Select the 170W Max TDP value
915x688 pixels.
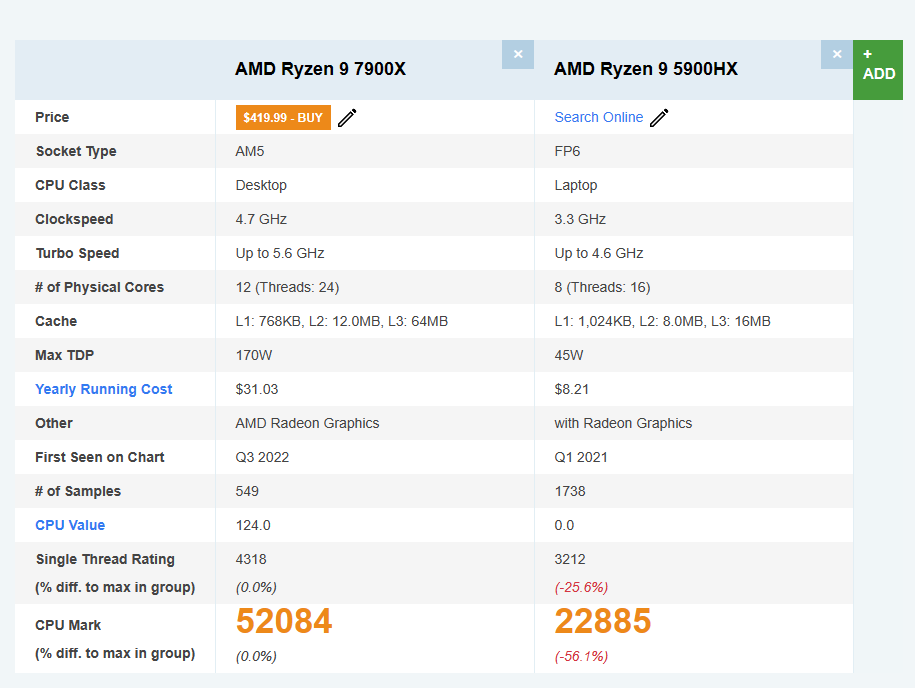click(x=254, y=355)
